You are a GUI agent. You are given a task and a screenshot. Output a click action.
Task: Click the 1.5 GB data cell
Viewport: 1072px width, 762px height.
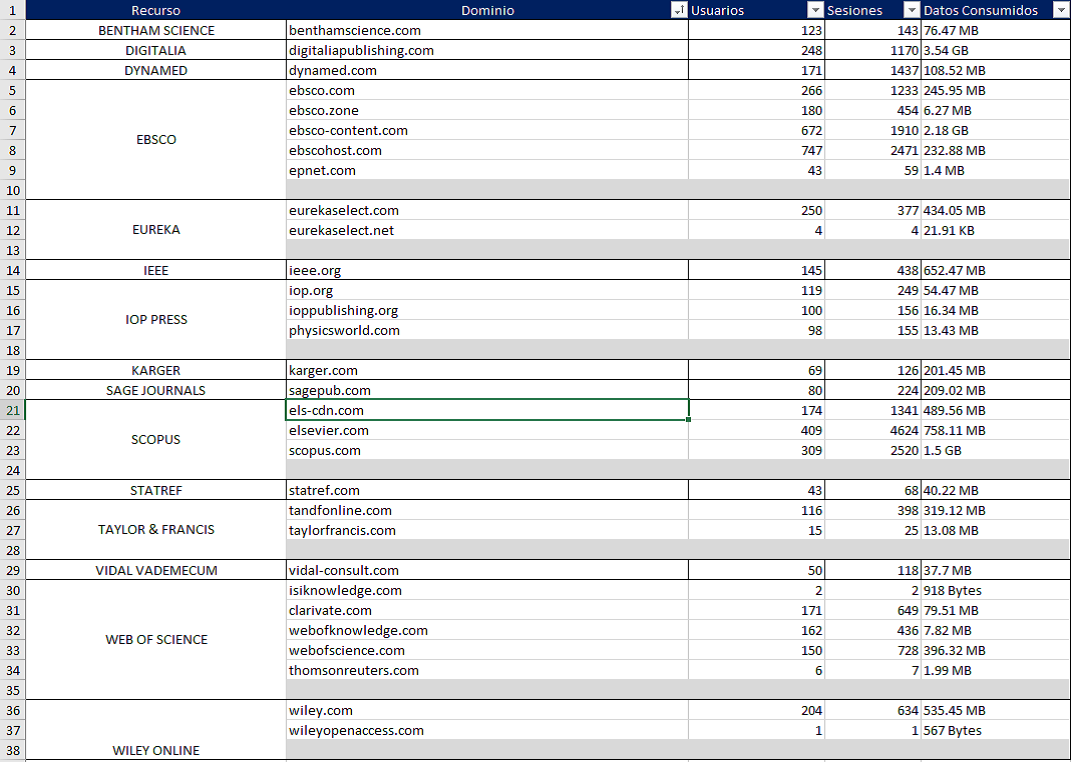point(995,450)
